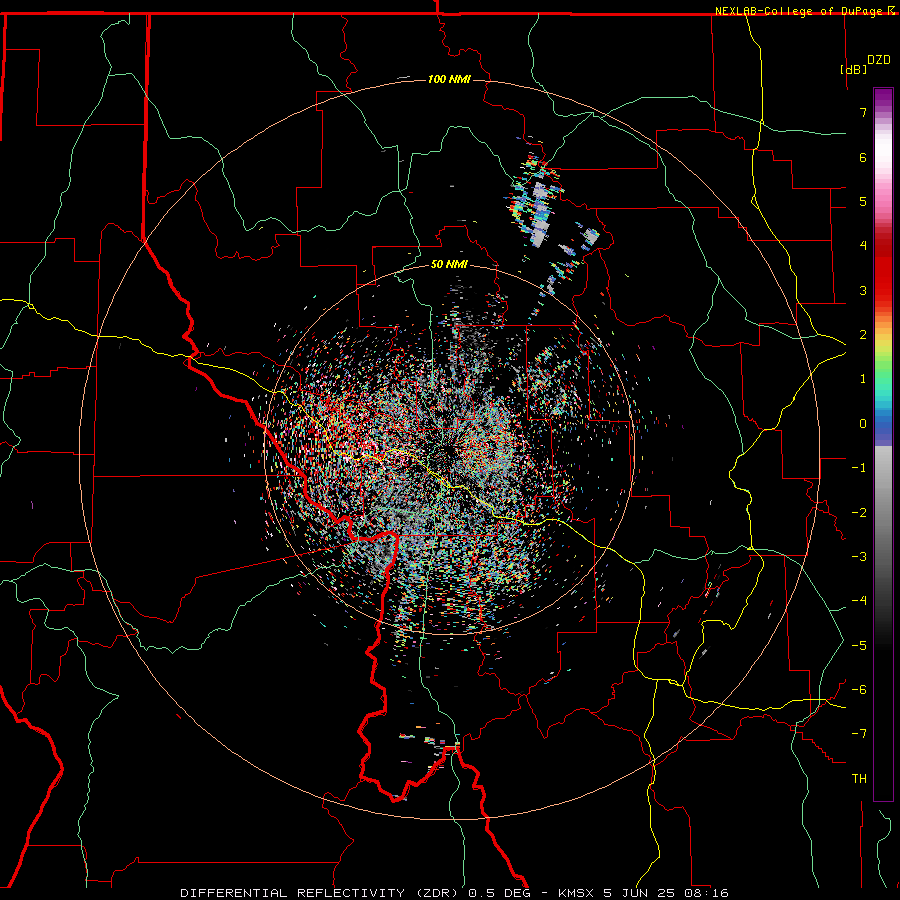The width and height of the screenshot is (900, 900).
Task: Click the legend value 1
Action: pos(863,379)
